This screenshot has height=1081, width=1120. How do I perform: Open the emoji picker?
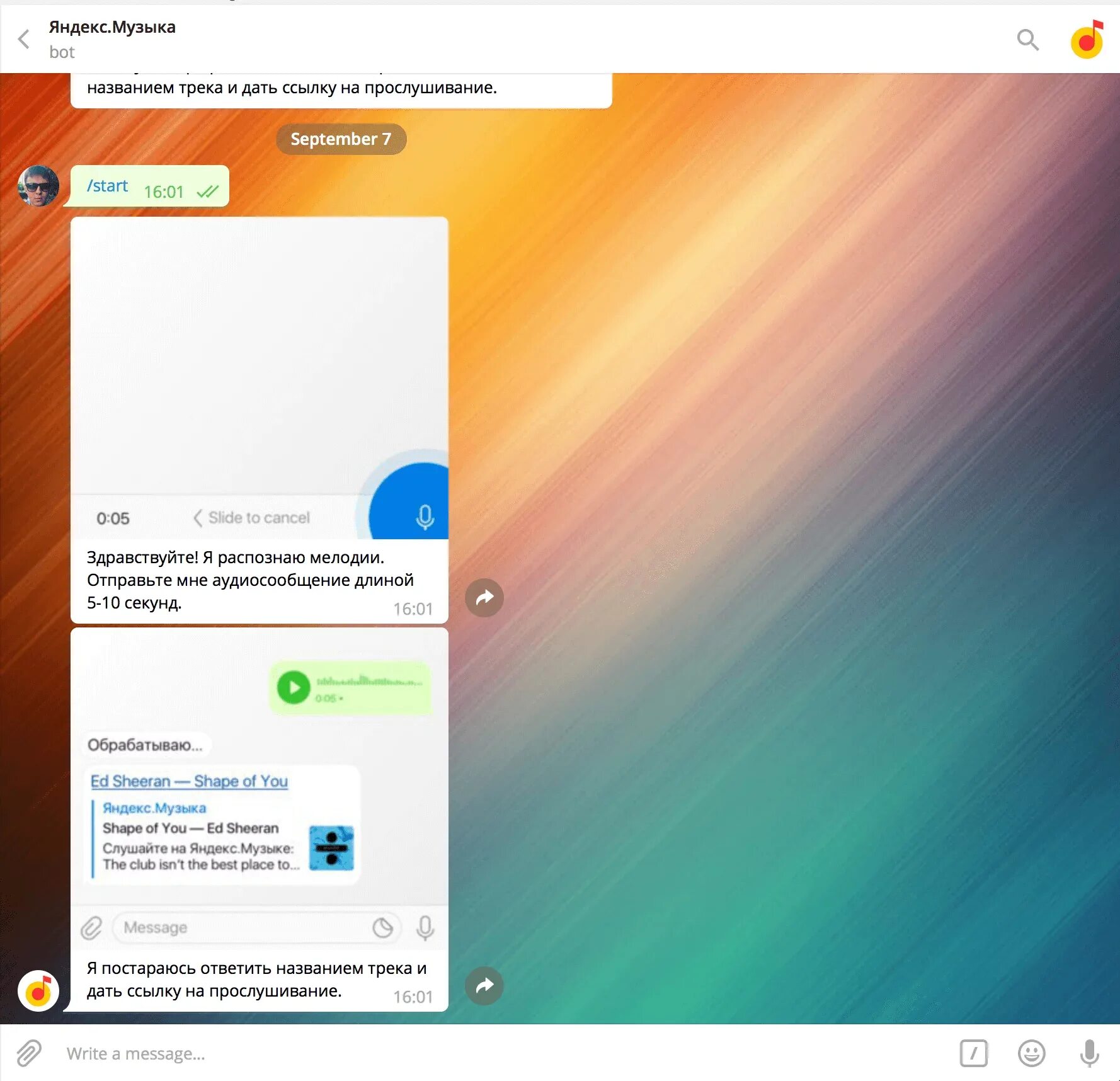click(1031, 1053)
